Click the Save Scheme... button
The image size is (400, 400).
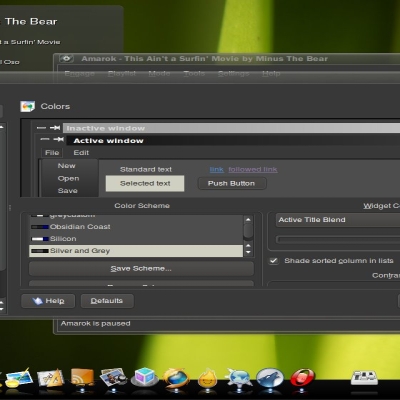coord(141,269)
